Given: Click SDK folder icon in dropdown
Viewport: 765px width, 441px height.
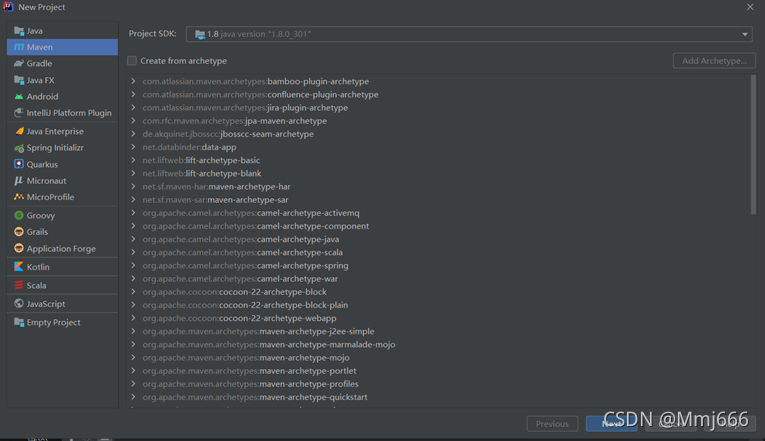Looking at the screenshot, I should point(200,34).
